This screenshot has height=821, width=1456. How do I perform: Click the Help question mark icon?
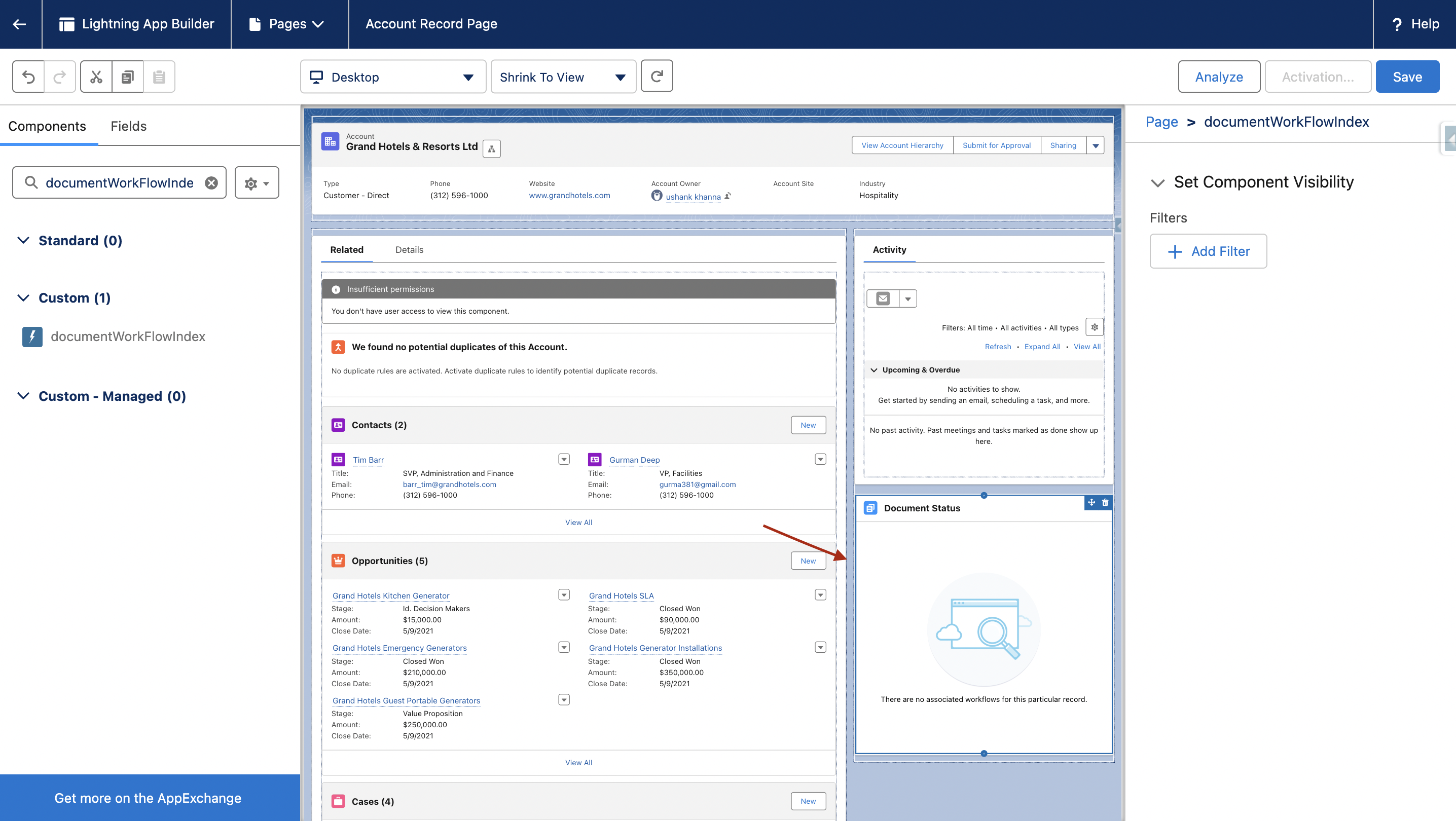[x=1397, y=24]
